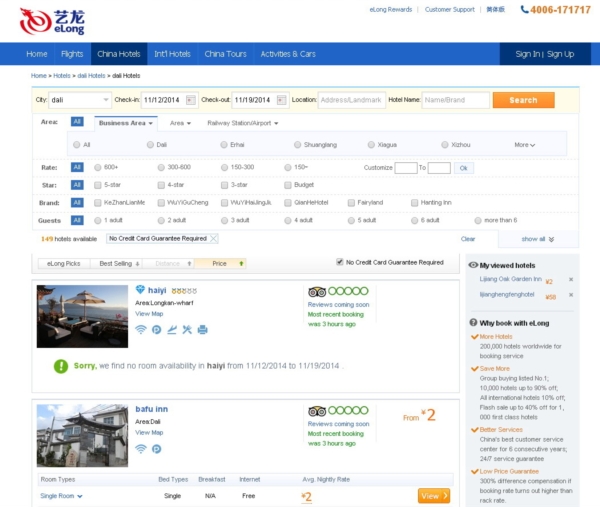Click the question icon beside Why book
The image size is (600, 507).
[x=473, y=323]
